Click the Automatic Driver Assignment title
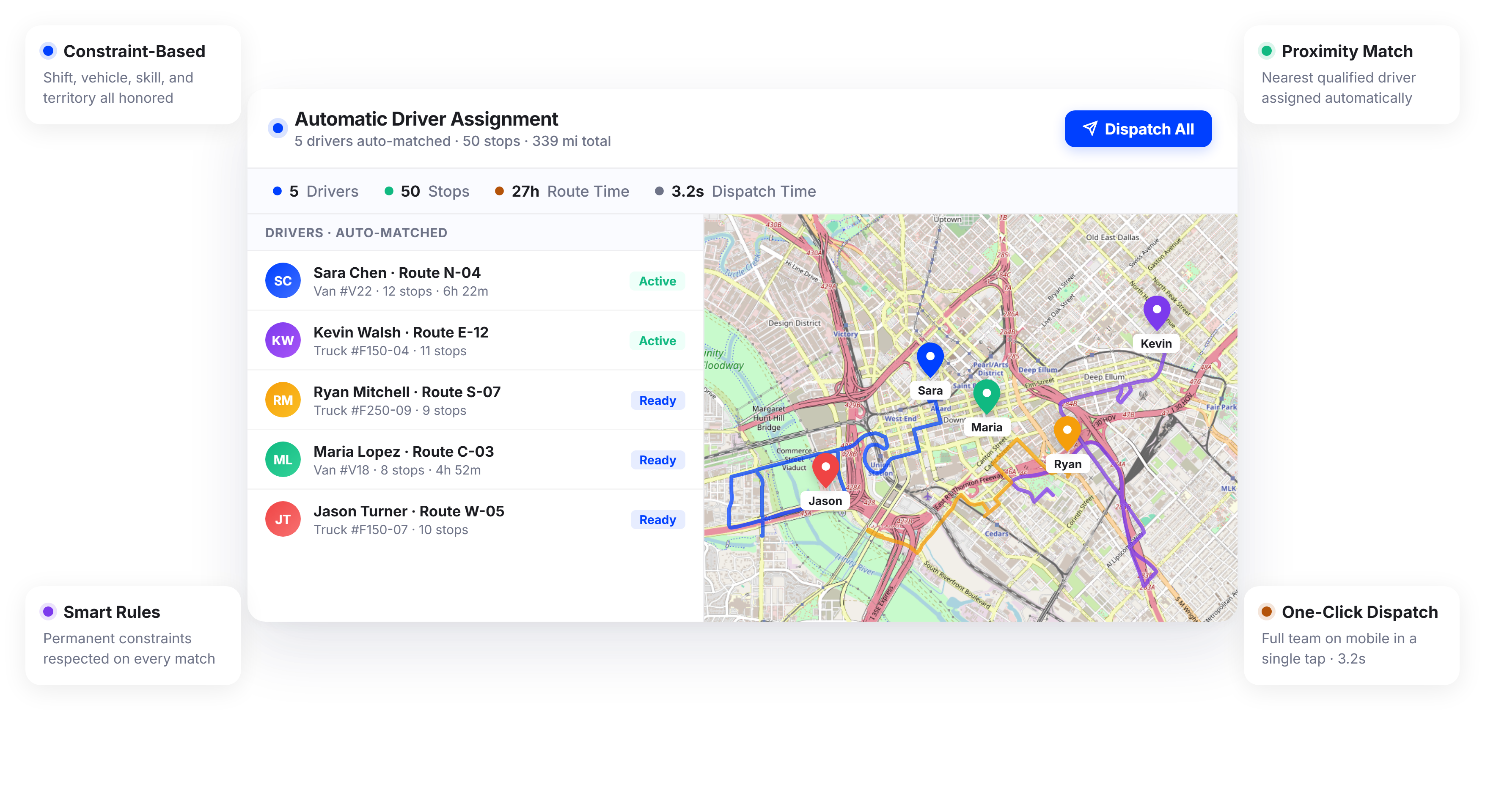 click(x=426, y=119)
